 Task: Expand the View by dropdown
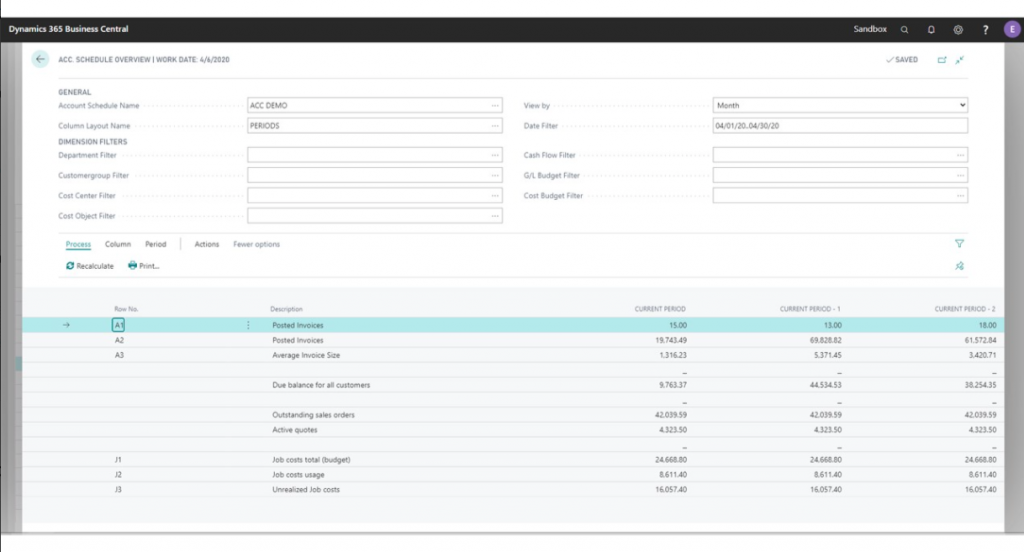pyautogui.click(x=840, y=105)
